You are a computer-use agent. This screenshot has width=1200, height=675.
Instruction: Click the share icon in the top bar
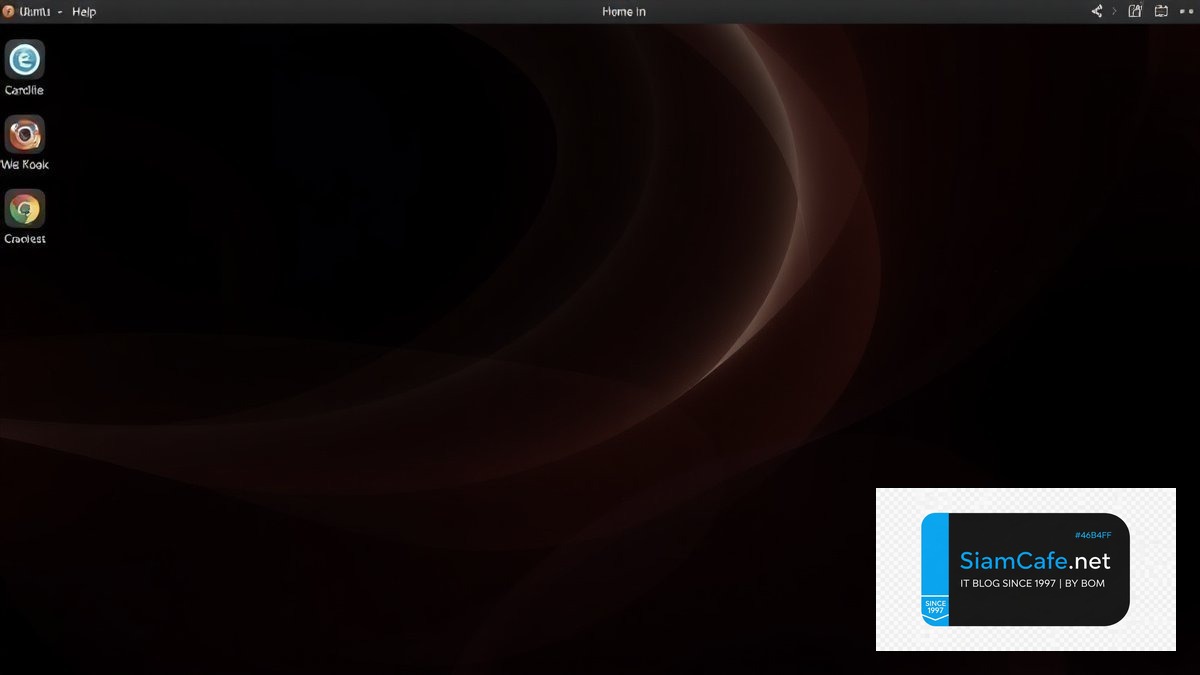pyautogui.click(x=1096, y=11)
